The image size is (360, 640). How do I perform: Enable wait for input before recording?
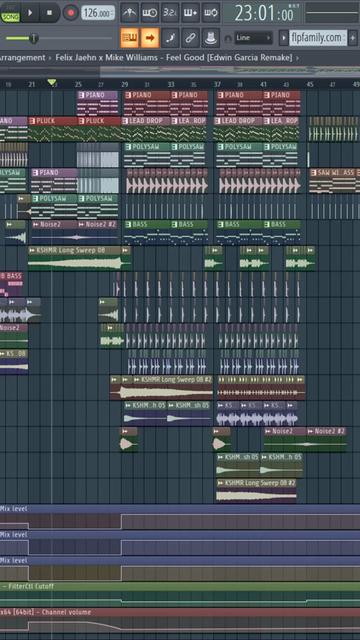pos(150,13)
